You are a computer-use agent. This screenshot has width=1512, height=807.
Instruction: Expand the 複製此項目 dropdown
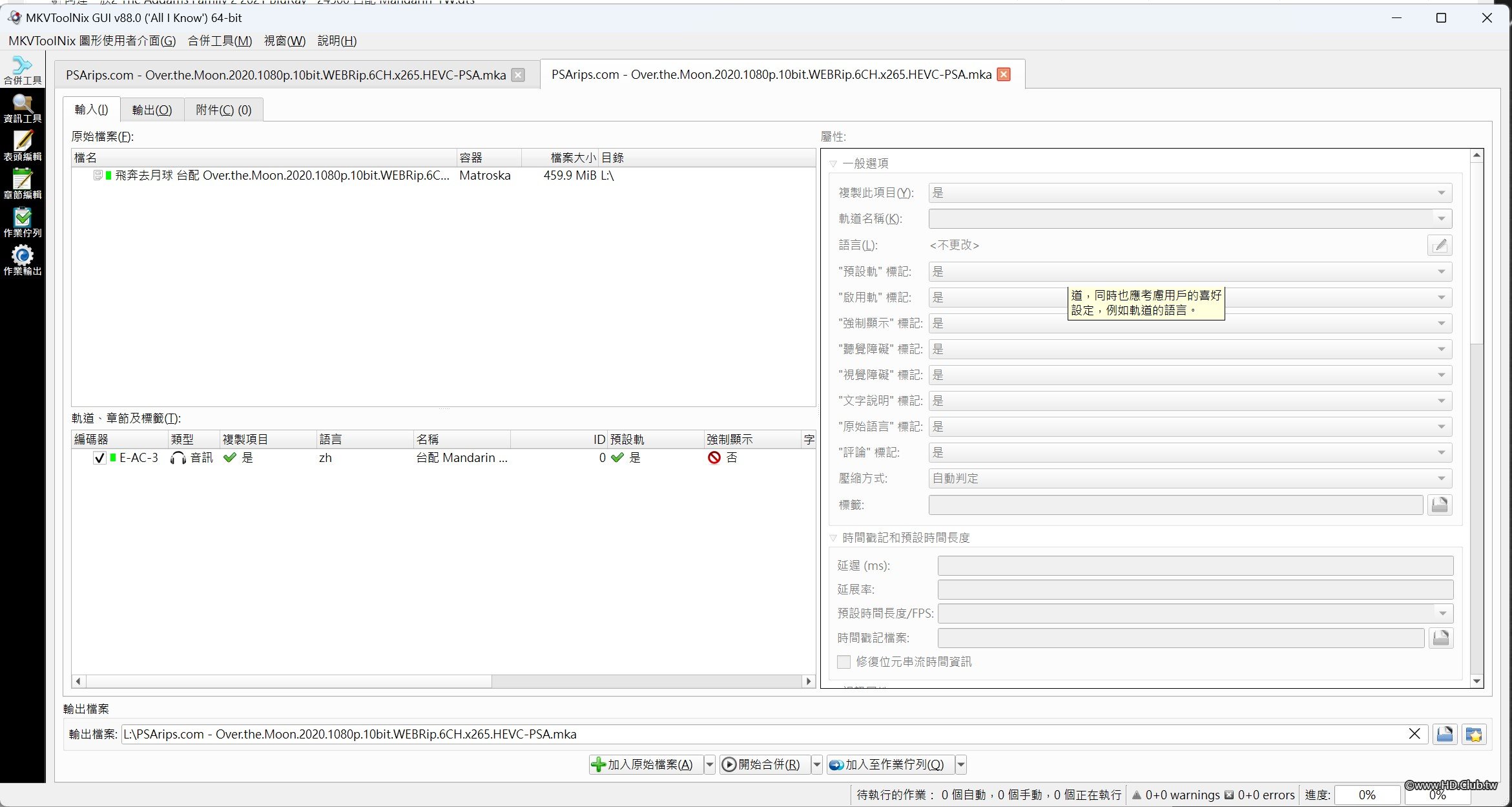point(1190,193)
